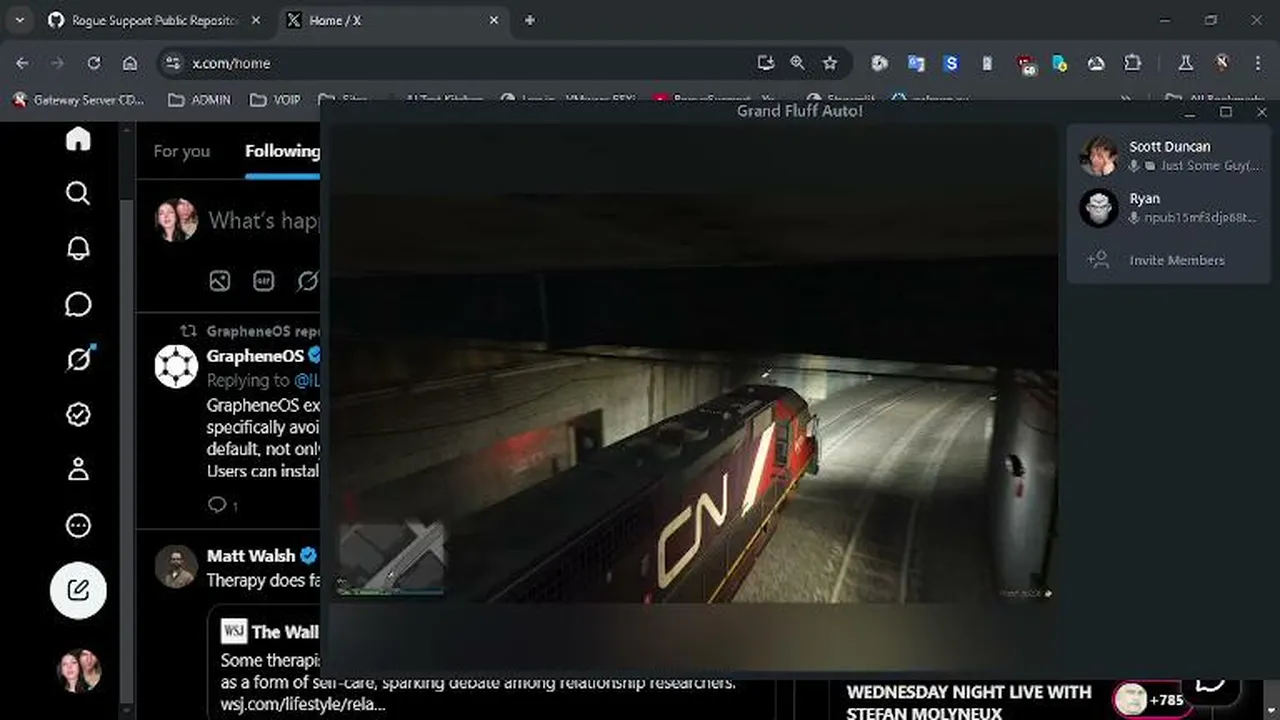Go to X Home via house icon
The height and width of the screenshot is (720, 1280).
point(78,139)
